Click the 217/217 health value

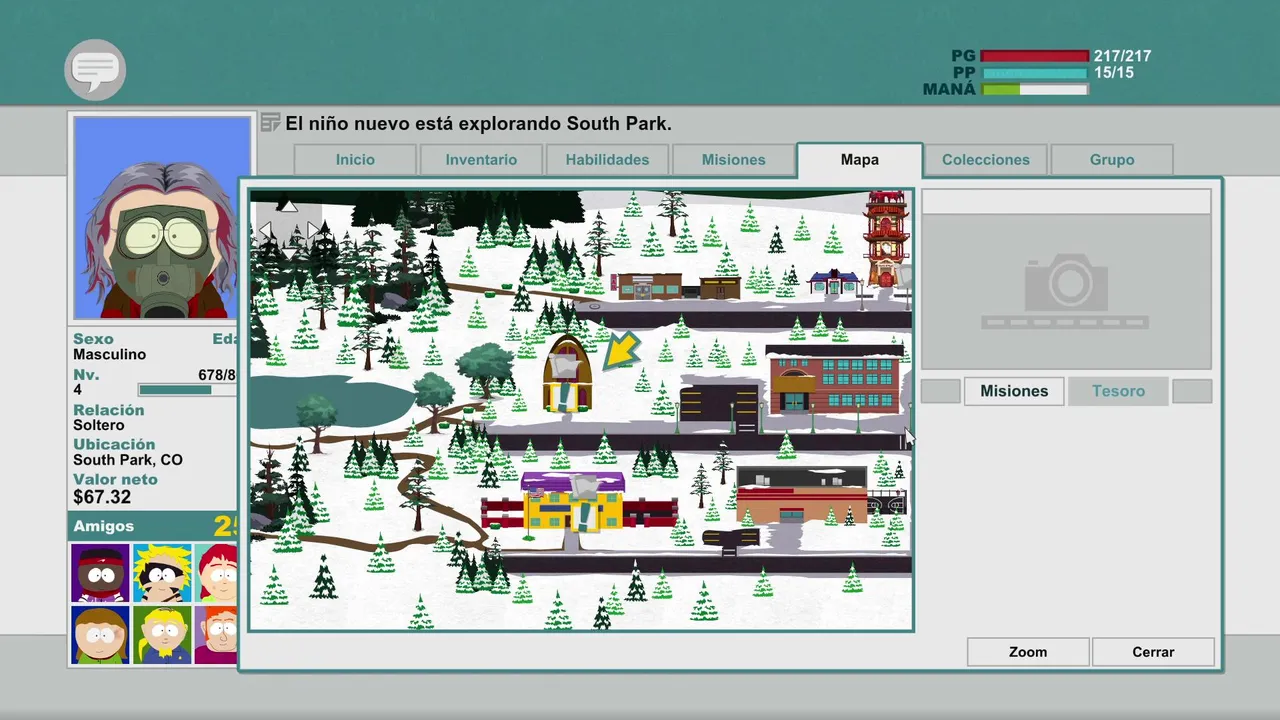point(1122,57)
